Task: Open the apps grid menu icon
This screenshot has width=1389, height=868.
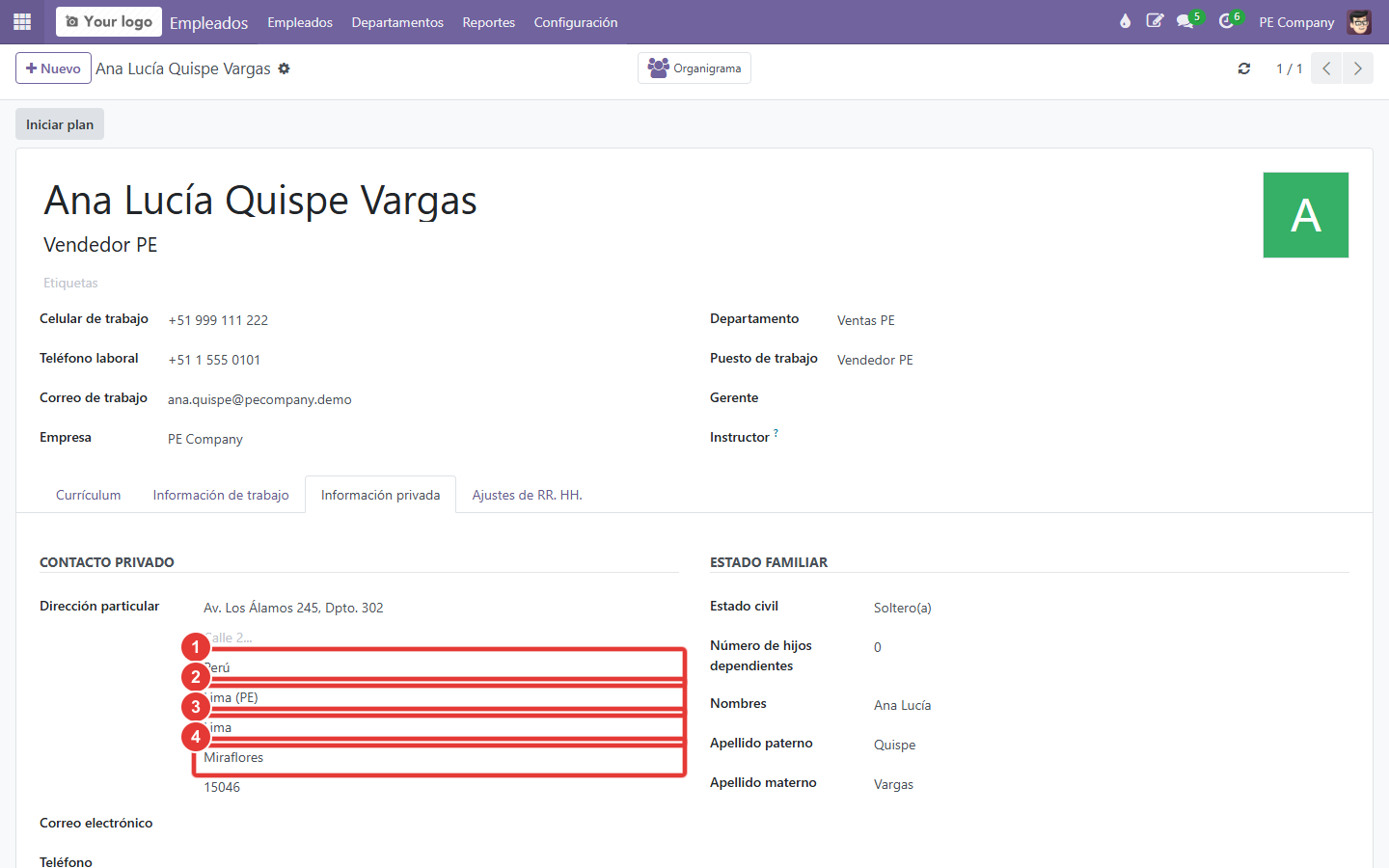Action: pos(22,21)
